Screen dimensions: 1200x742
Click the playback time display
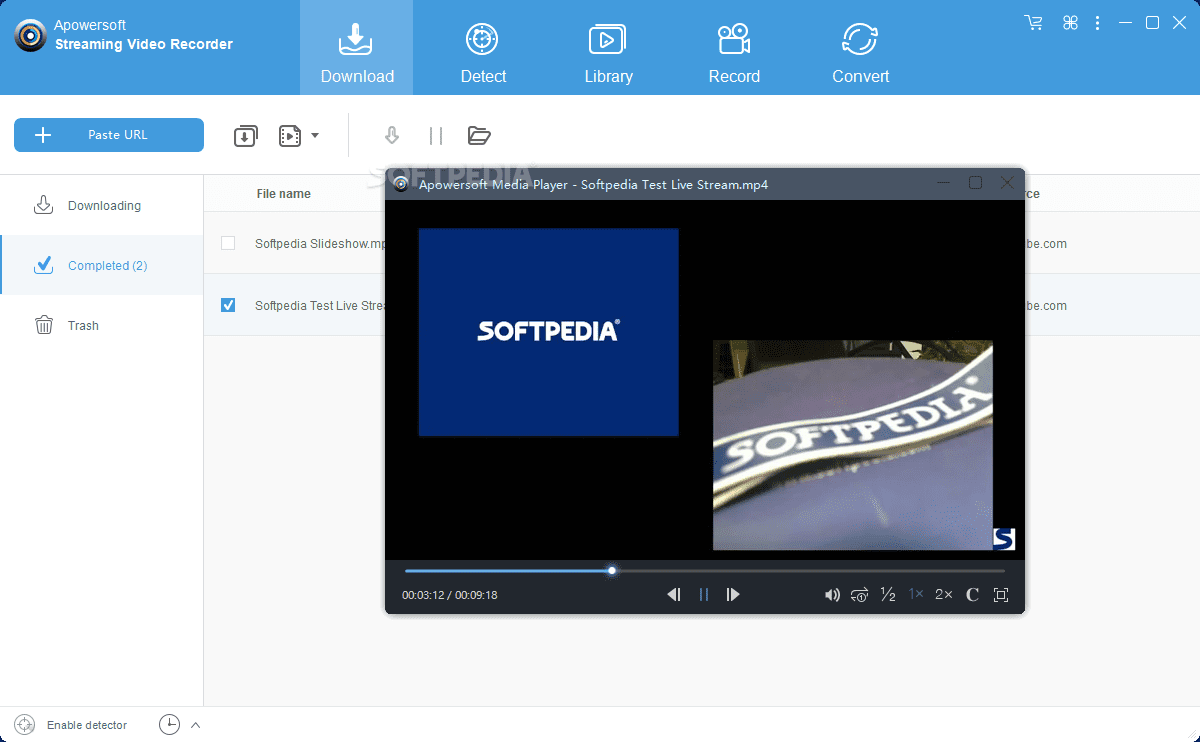pyautogui.click(x=450, y=595)
